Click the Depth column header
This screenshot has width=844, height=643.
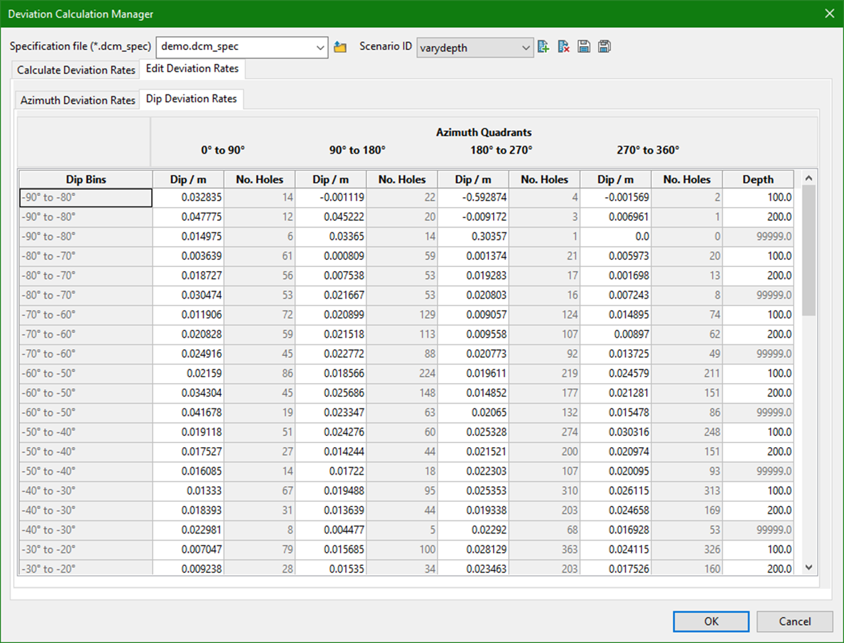pos(757,180)
